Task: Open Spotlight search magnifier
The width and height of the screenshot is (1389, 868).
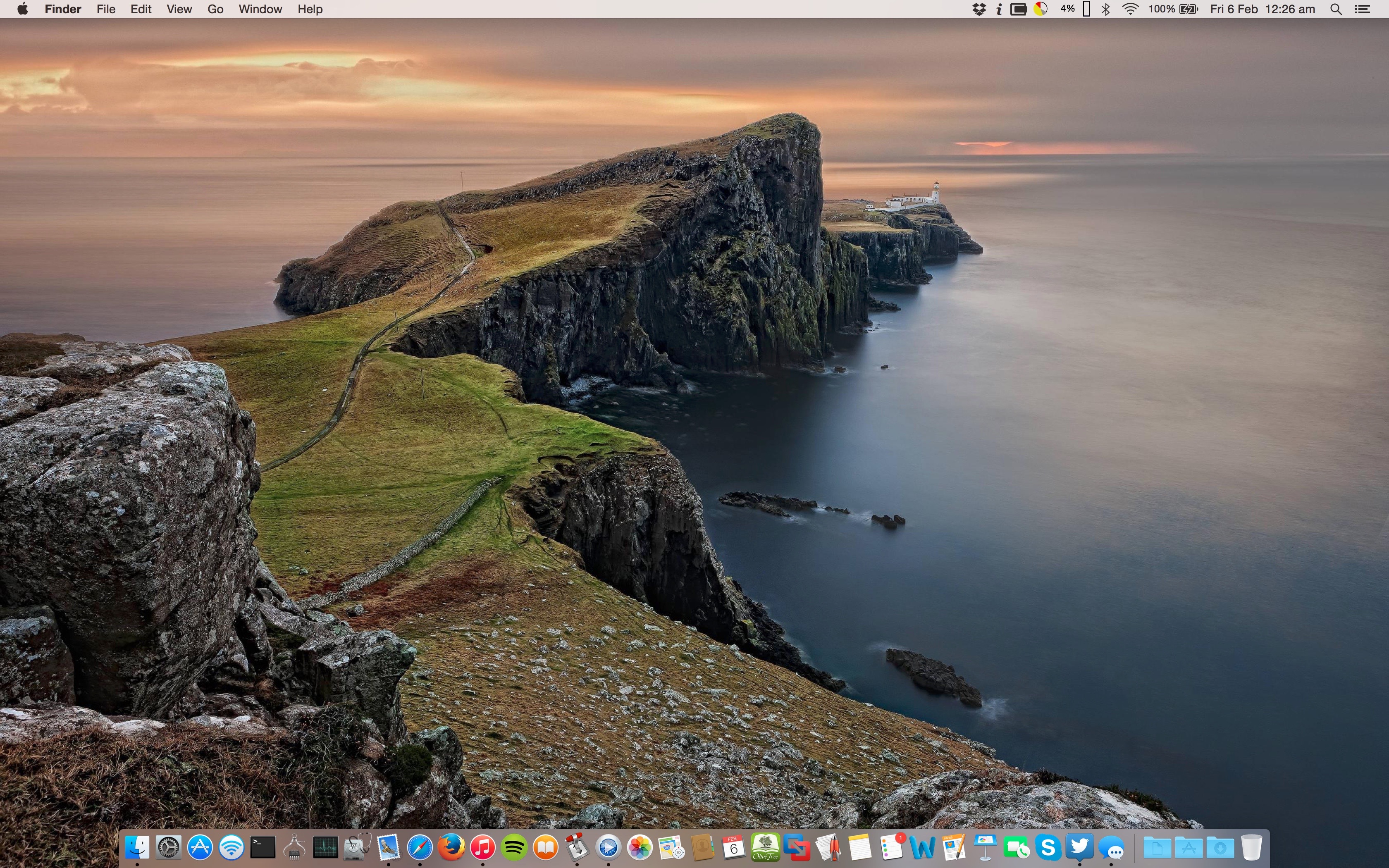Action: (1336, 9)
